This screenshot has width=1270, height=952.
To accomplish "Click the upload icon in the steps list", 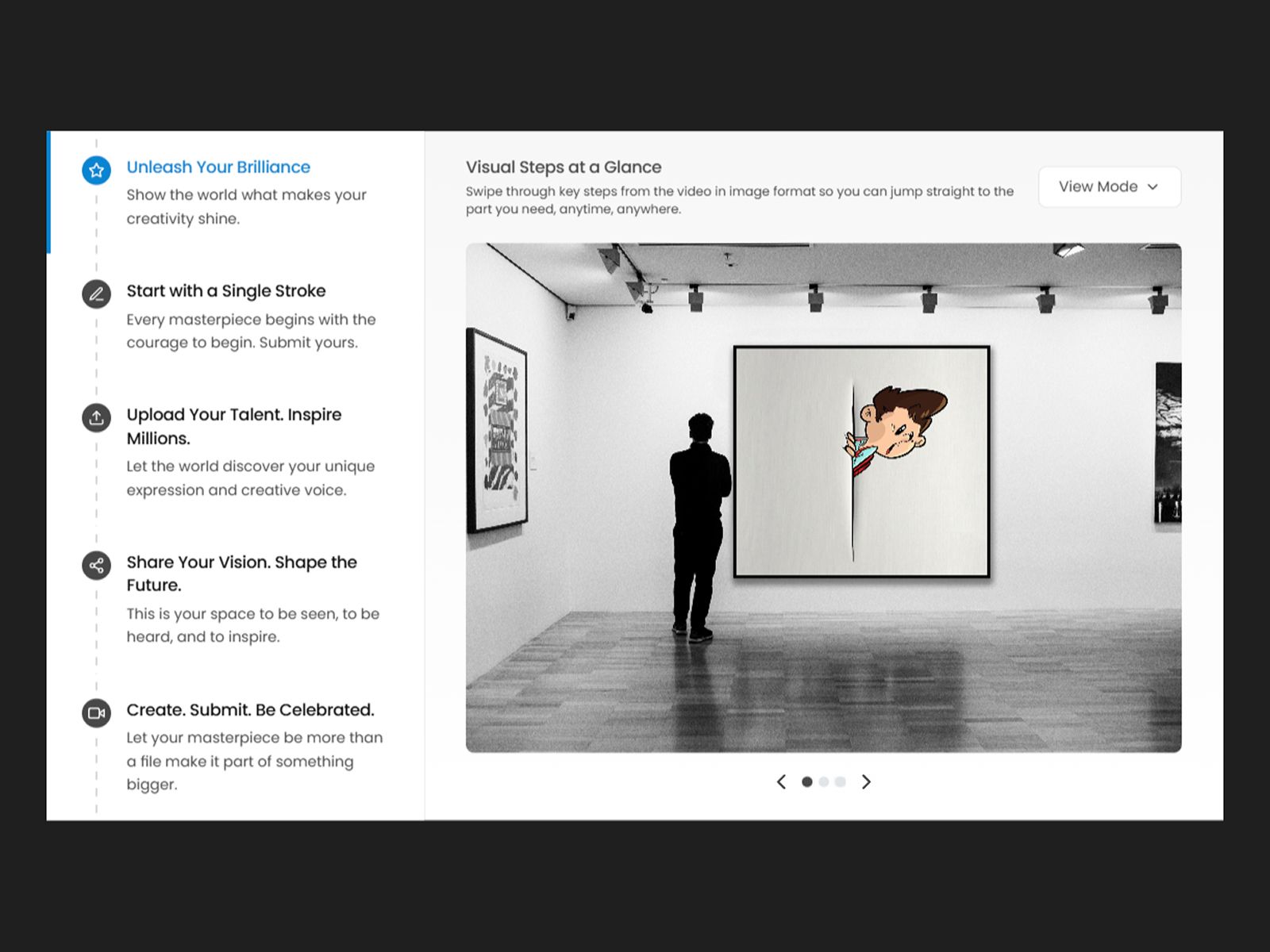I will click(x=96, y=417).
